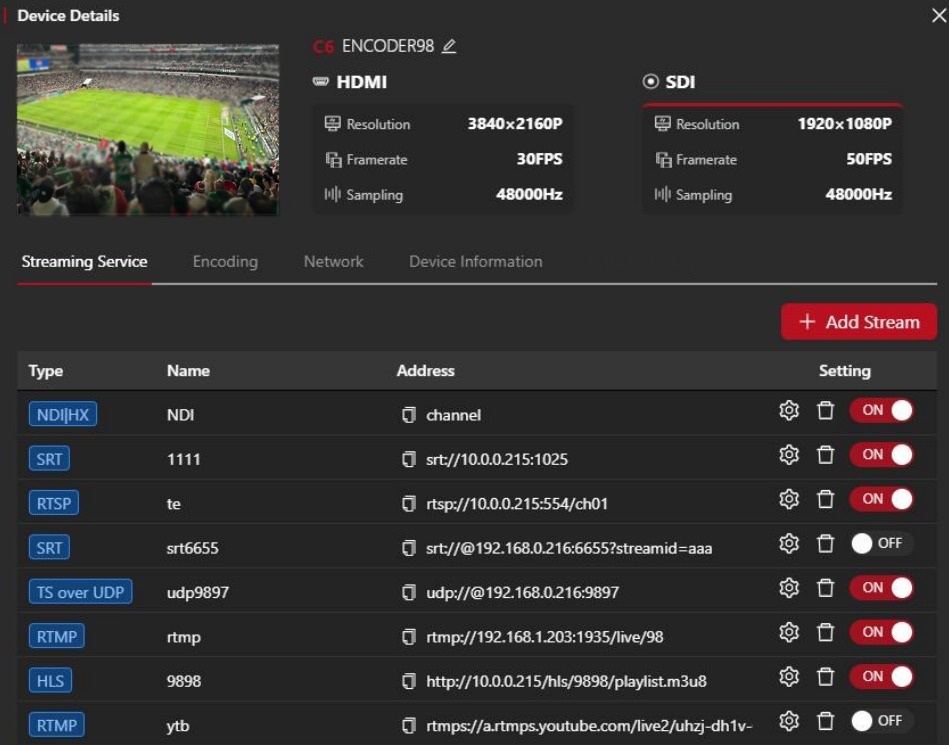The height and width of the screenshot is (745, 949).
Task: Delete the rtmp stream with the trash icon
Action: (824, 632)
